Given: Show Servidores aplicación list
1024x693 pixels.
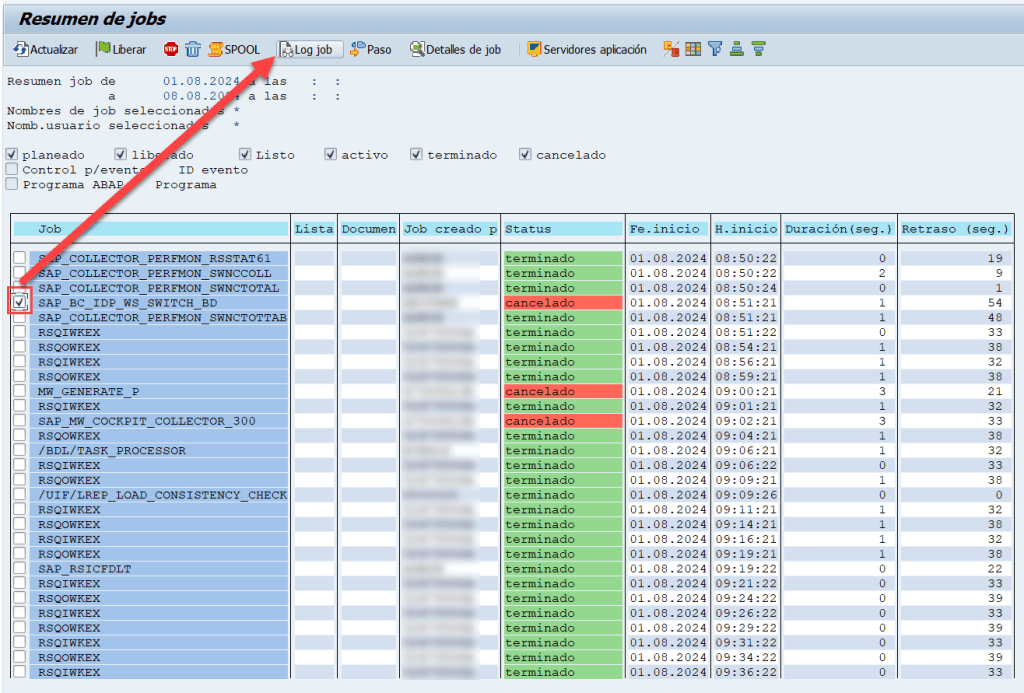Looking at the screenshot, I should (x=587, y=49).
